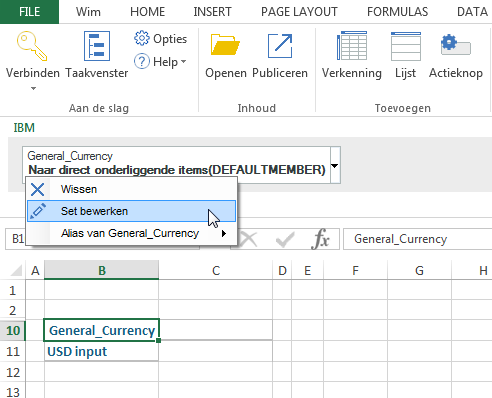Click the formula bar cancel X
492x398 pixels.
pyautogui.click(x=248, y=239)
